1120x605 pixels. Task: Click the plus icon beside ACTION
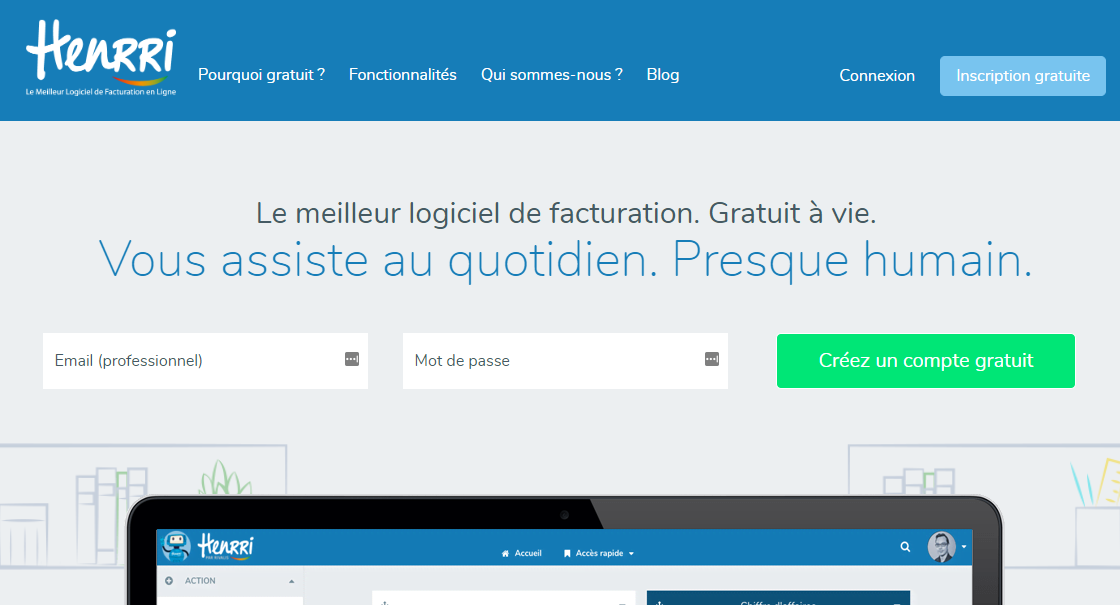pyautogui.click(x=169, y=581)
